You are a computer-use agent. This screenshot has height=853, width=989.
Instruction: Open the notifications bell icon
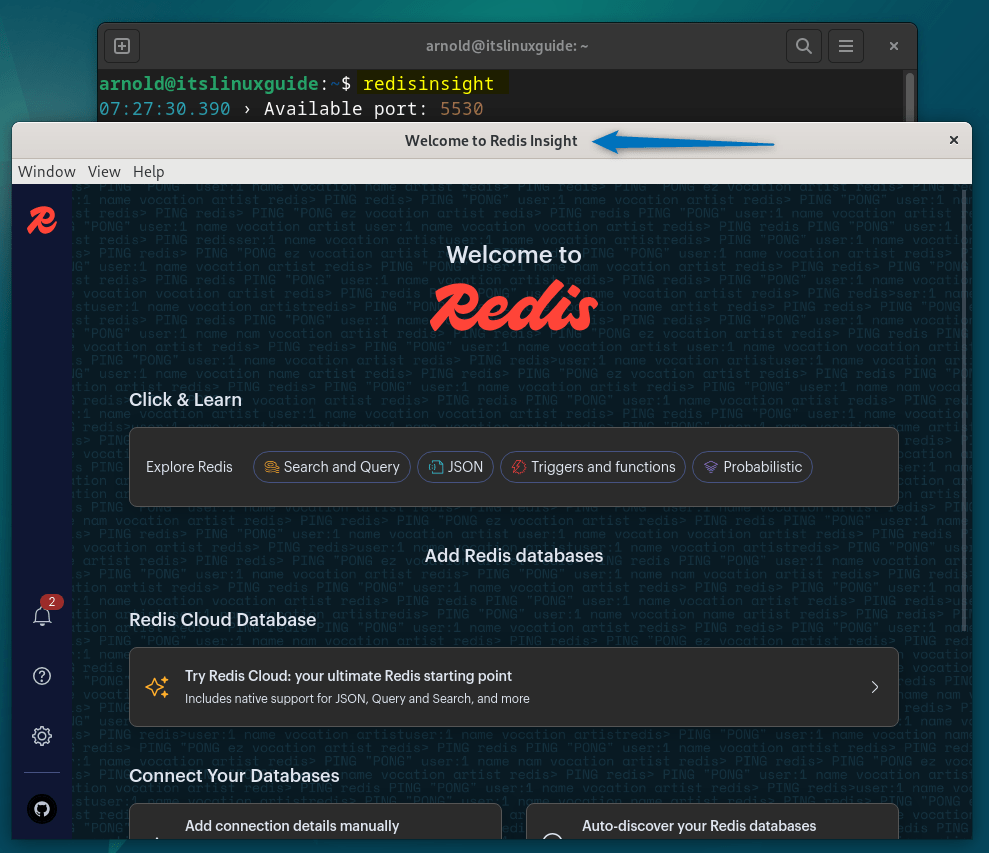click(x=42, y=616)
